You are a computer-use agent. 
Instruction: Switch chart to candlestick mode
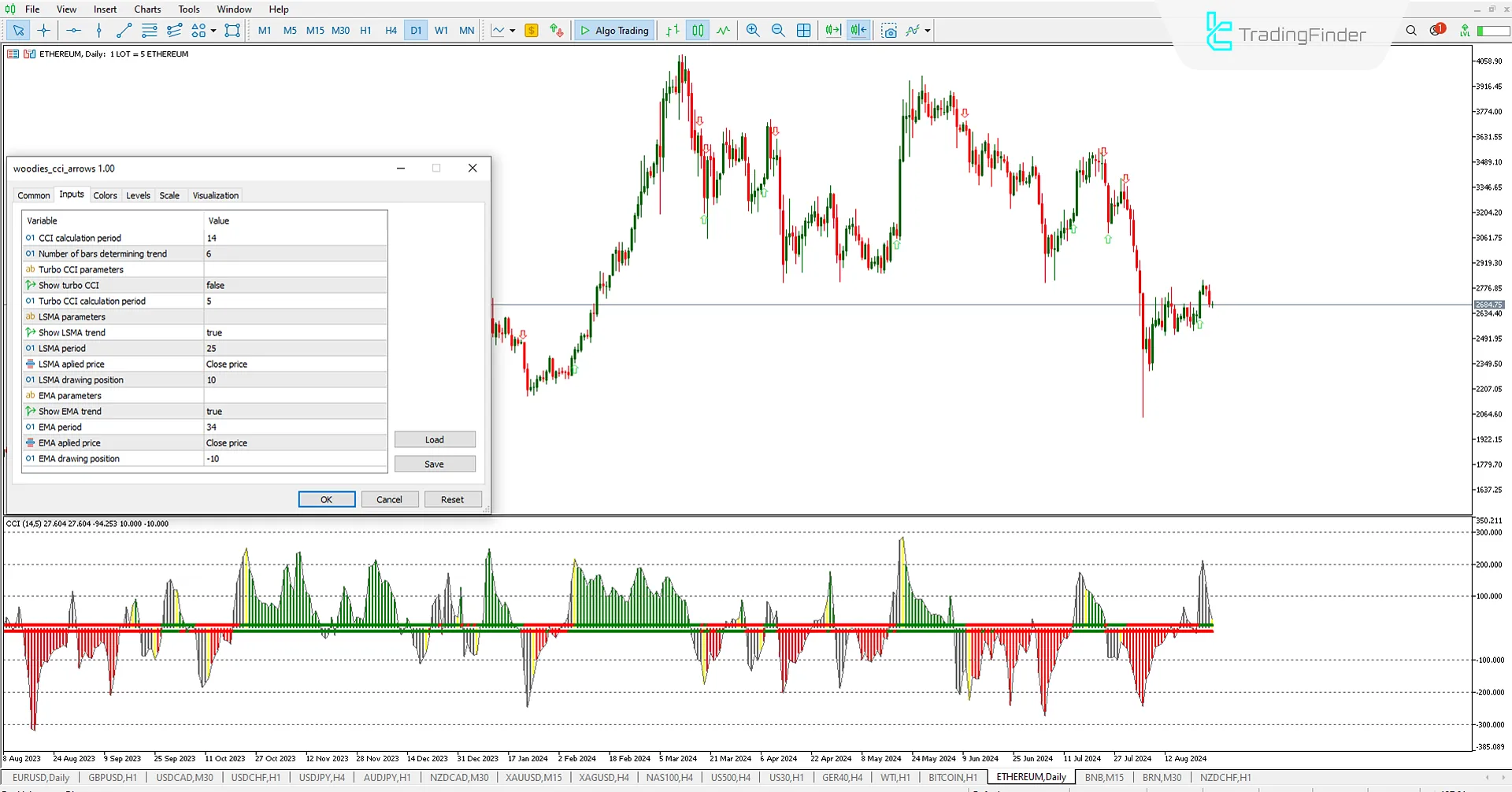pyautogui.click(x=698, y=30)
